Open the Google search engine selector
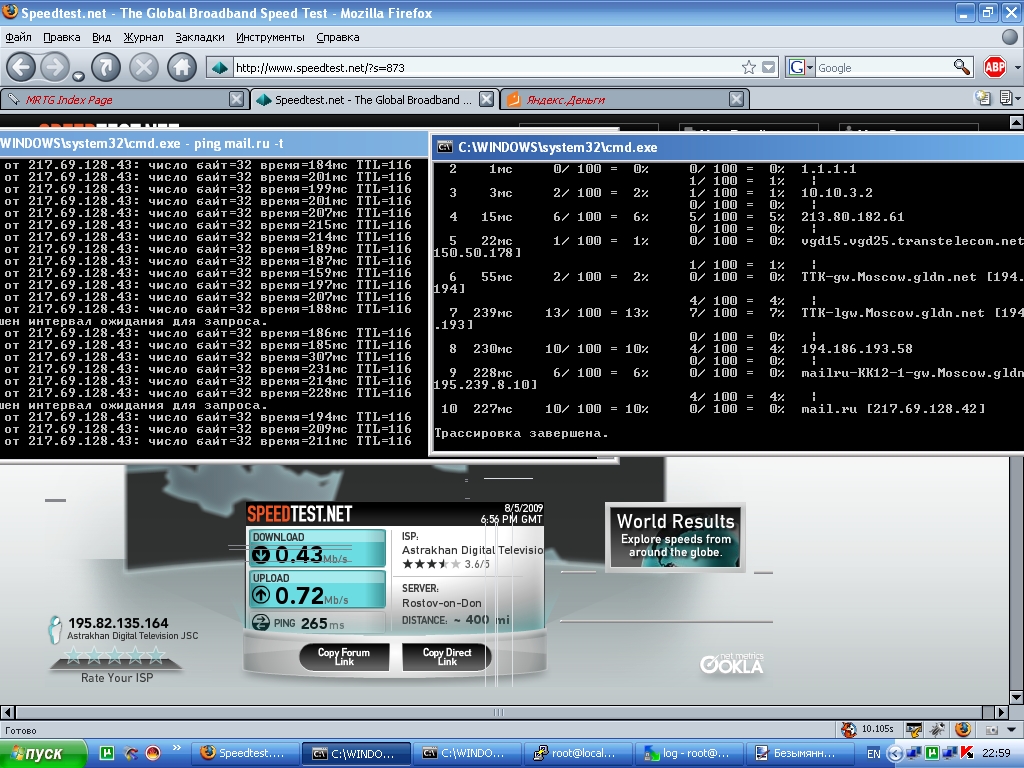The height and width of the screenshot is (768, 1024). click(x=801, y=67)
